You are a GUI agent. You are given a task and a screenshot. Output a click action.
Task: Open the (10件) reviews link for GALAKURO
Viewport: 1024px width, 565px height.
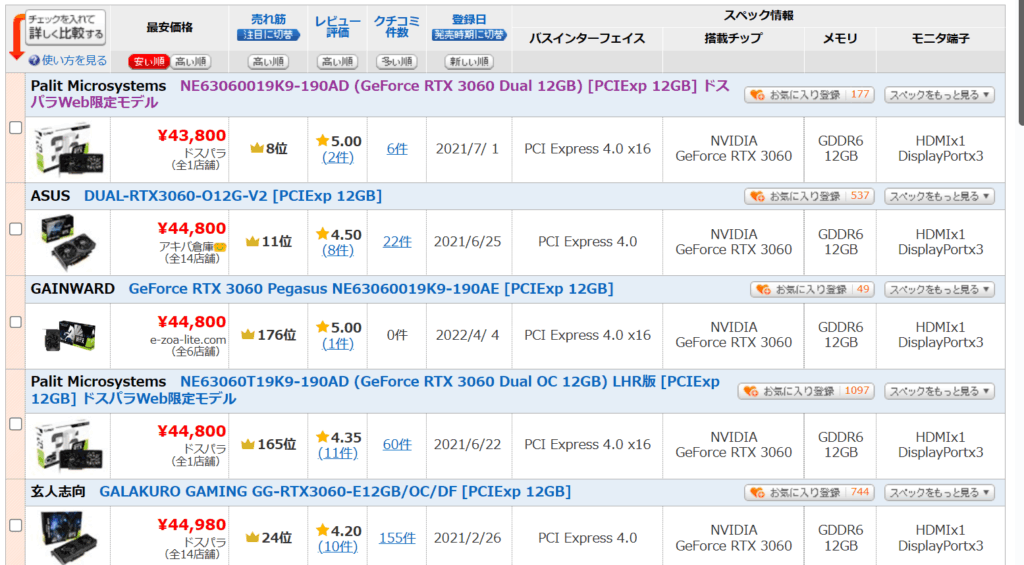(x=338, y=546)
